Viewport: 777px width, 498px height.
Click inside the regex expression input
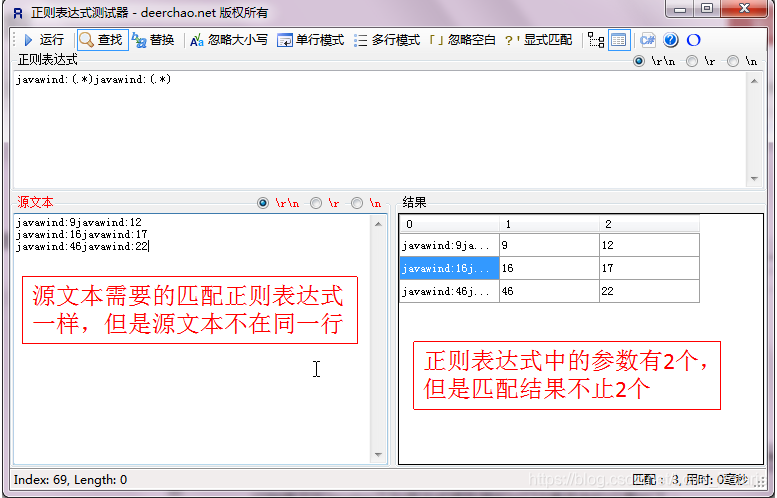click(380, 129)
